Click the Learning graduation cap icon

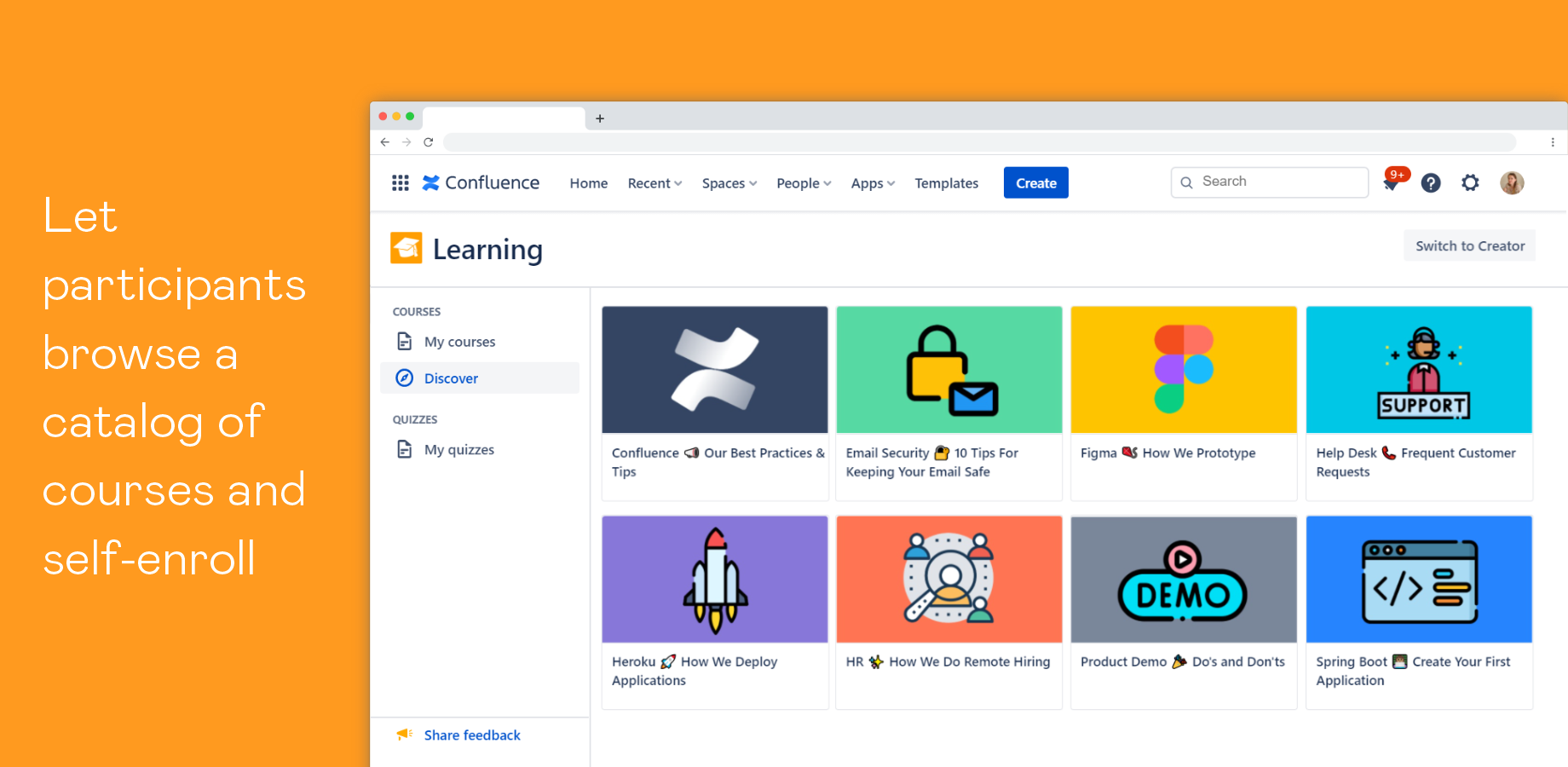coord(406,248)
